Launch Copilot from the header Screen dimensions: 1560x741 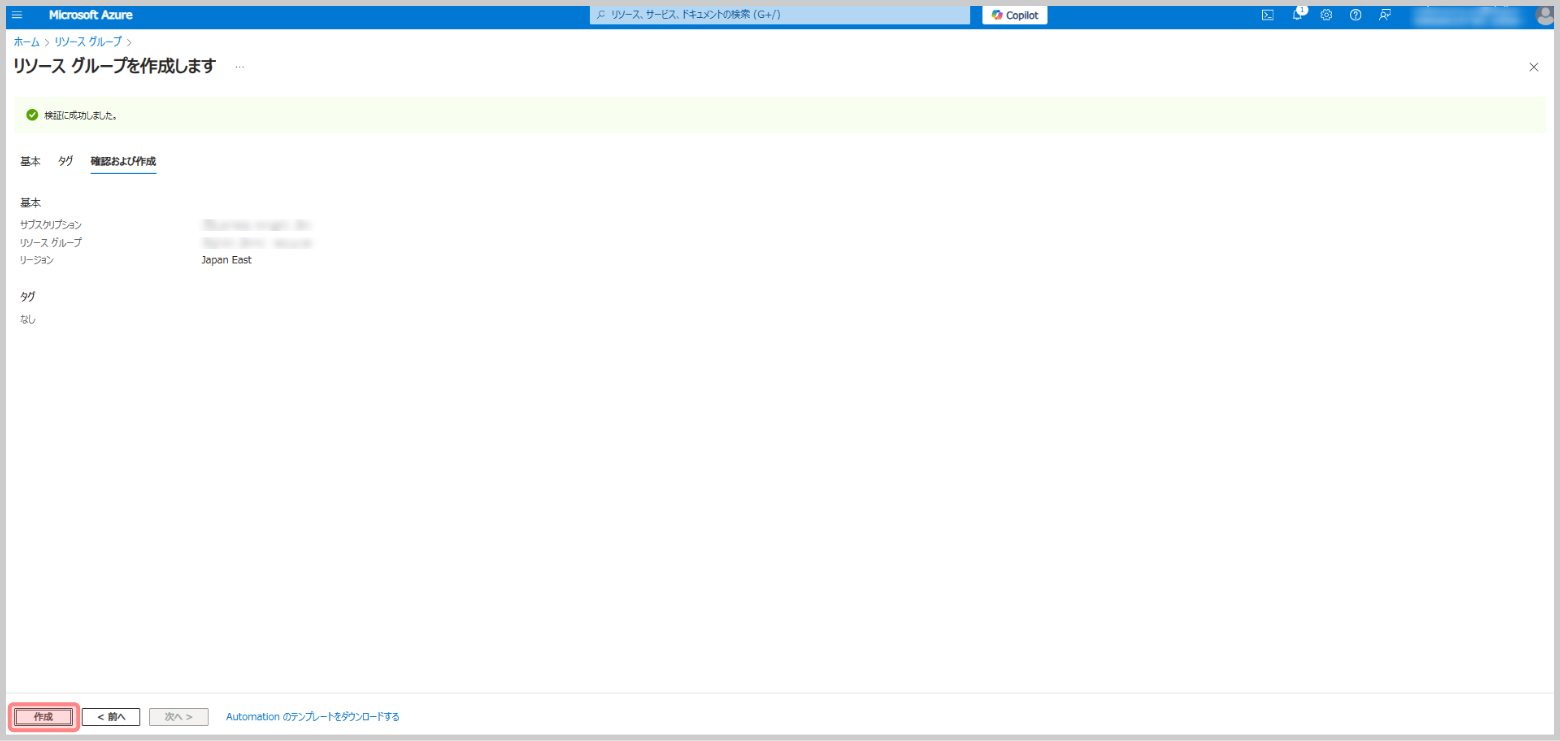tap(1015, 15)
